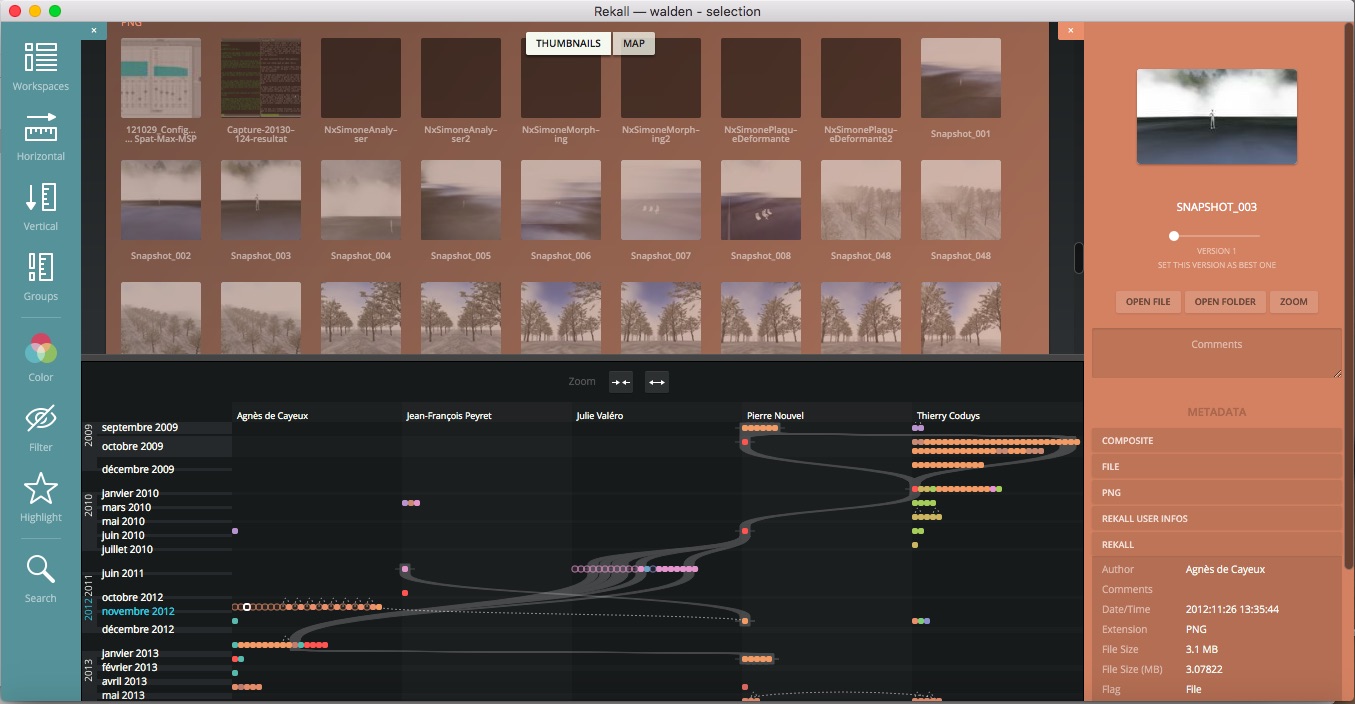The height and width of the screenshot is (704, 1355).
Task: Open the Groups options
Action: click(41, 276)
